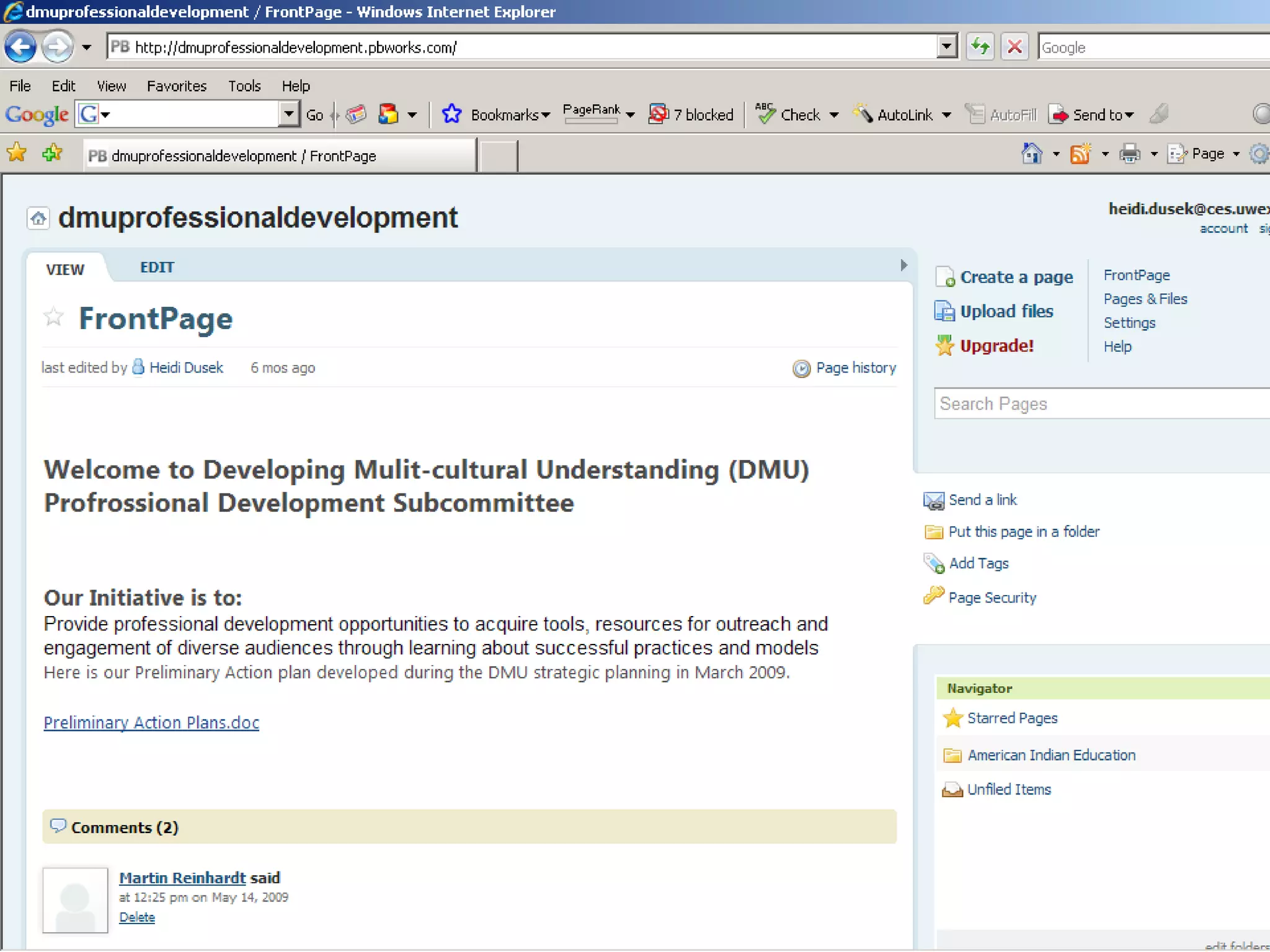Image resolution: width=1270 pixels, height=952 pixels.
Task: Open the Page menu dropdown
Action: pos(1207,154)
